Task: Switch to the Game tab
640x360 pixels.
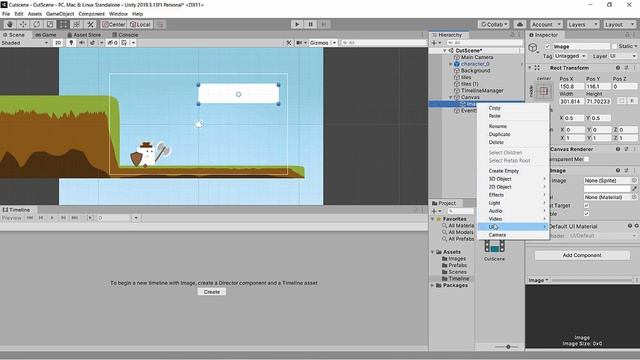Action: click(46, 35)
